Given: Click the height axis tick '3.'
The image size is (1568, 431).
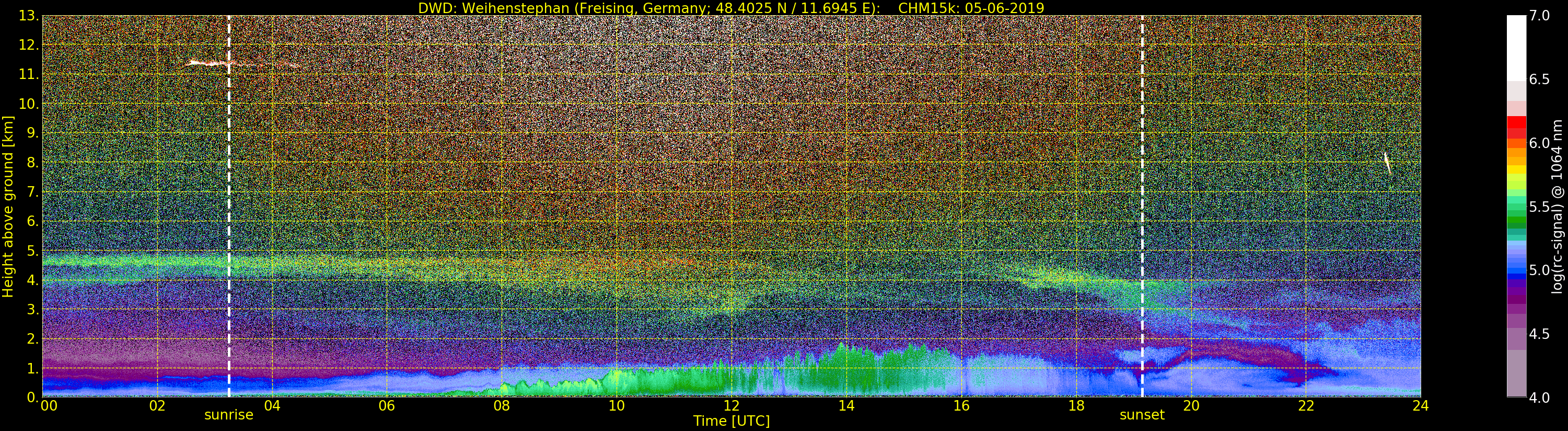Looking at the screenshot, I should click(32, 309).
